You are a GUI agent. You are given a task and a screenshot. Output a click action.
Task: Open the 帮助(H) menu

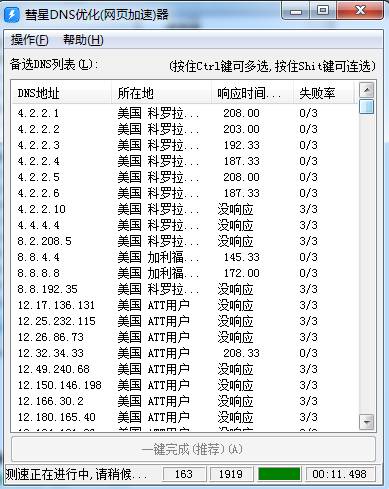[83, 40]
